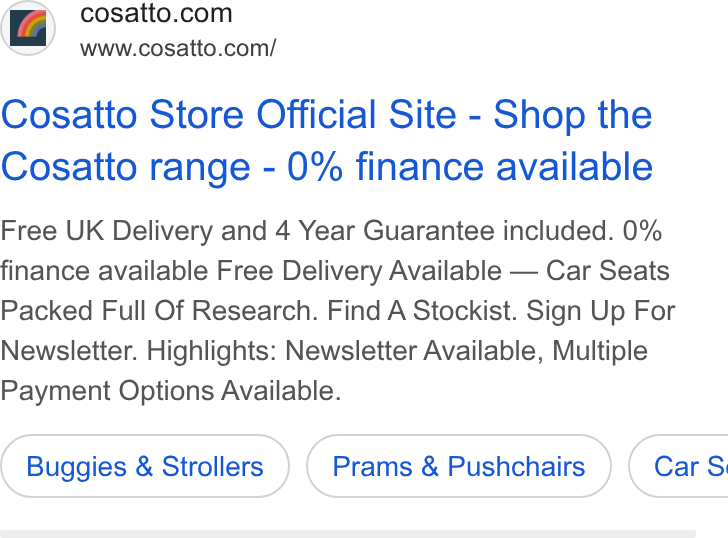Open the Cosatto Store Official Site headline

(x=326, y=140)
